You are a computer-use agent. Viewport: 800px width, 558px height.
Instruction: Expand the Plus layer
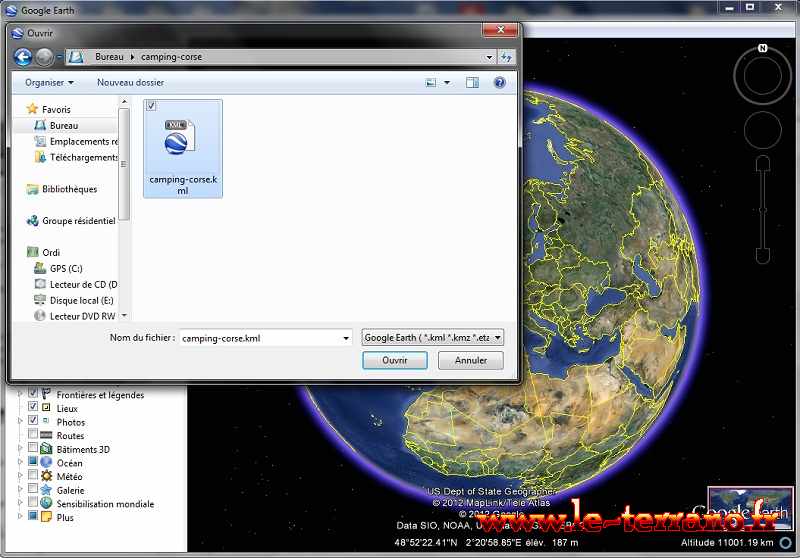pyautogui.click(x=20, y=516)
